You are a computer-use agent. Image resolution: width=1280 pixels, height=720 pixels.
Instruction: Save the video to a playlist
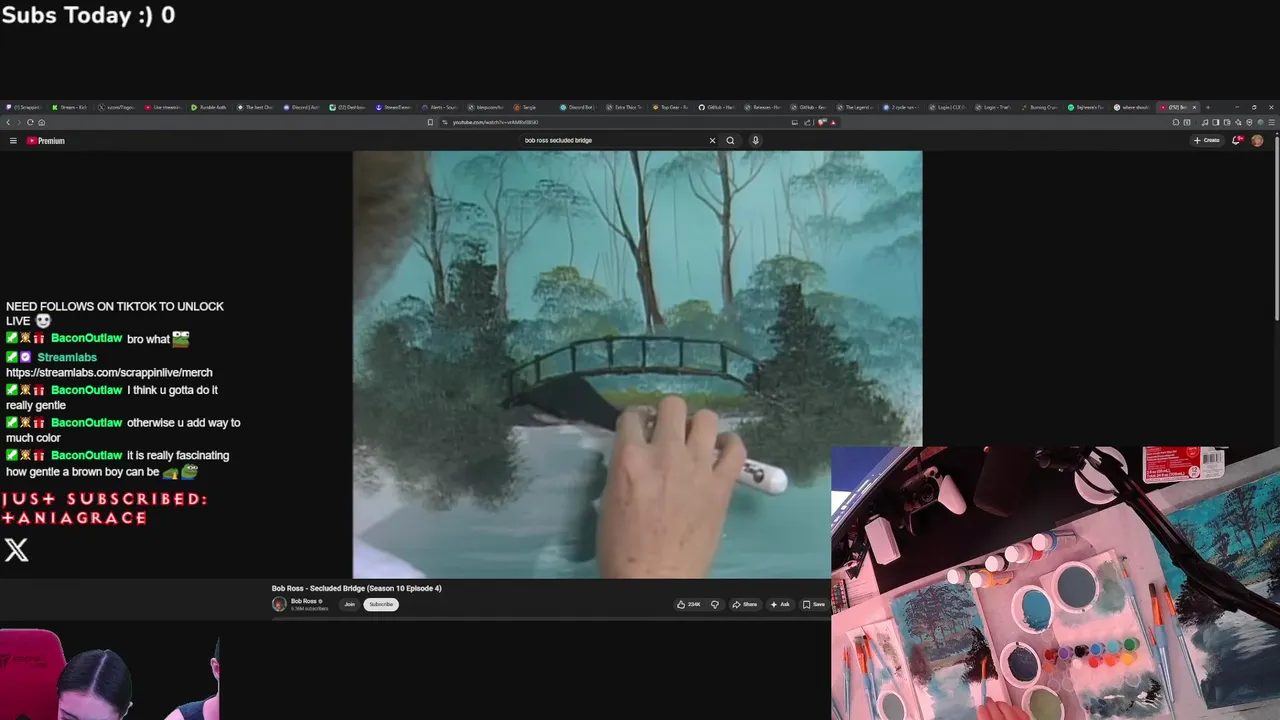point(814,604)
